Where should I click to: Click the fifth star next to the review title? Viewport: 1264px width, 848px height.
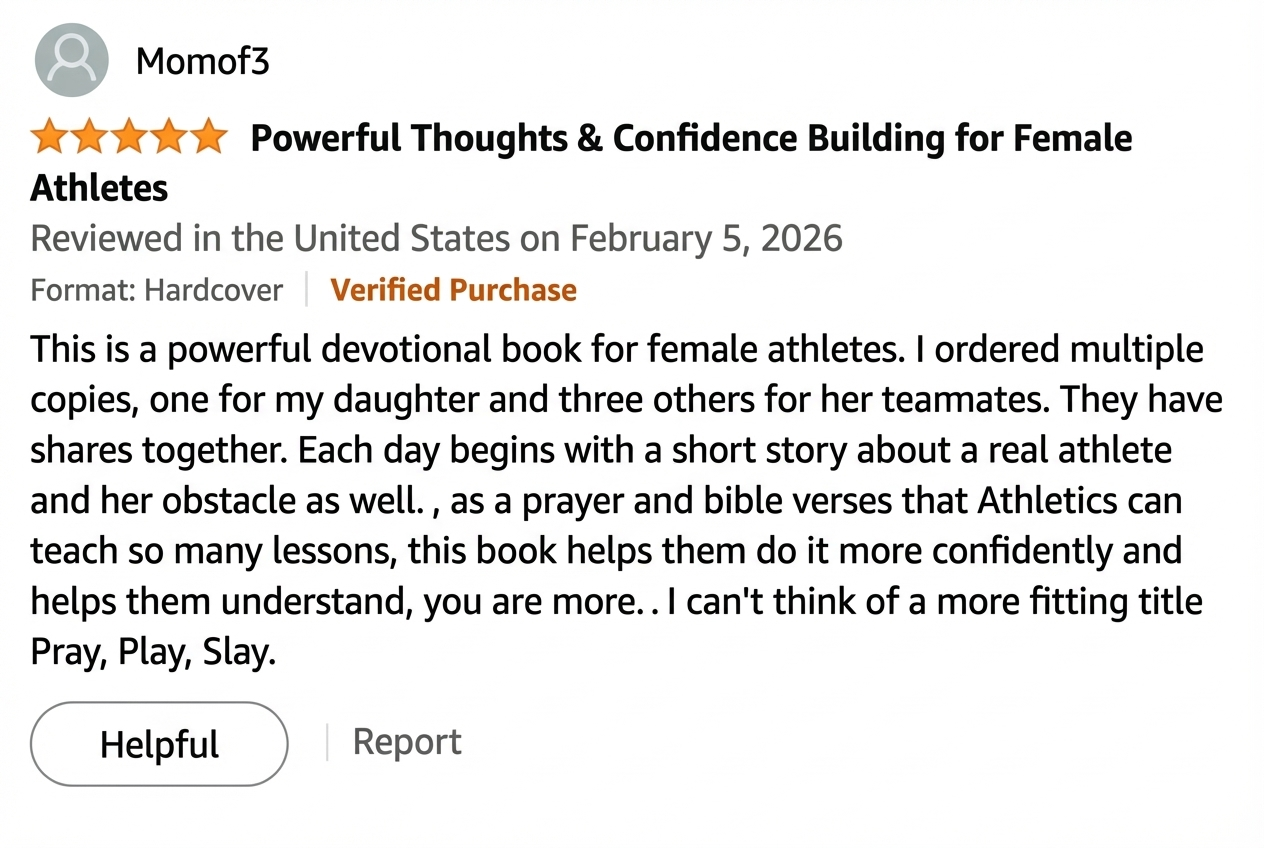point(209,136)
